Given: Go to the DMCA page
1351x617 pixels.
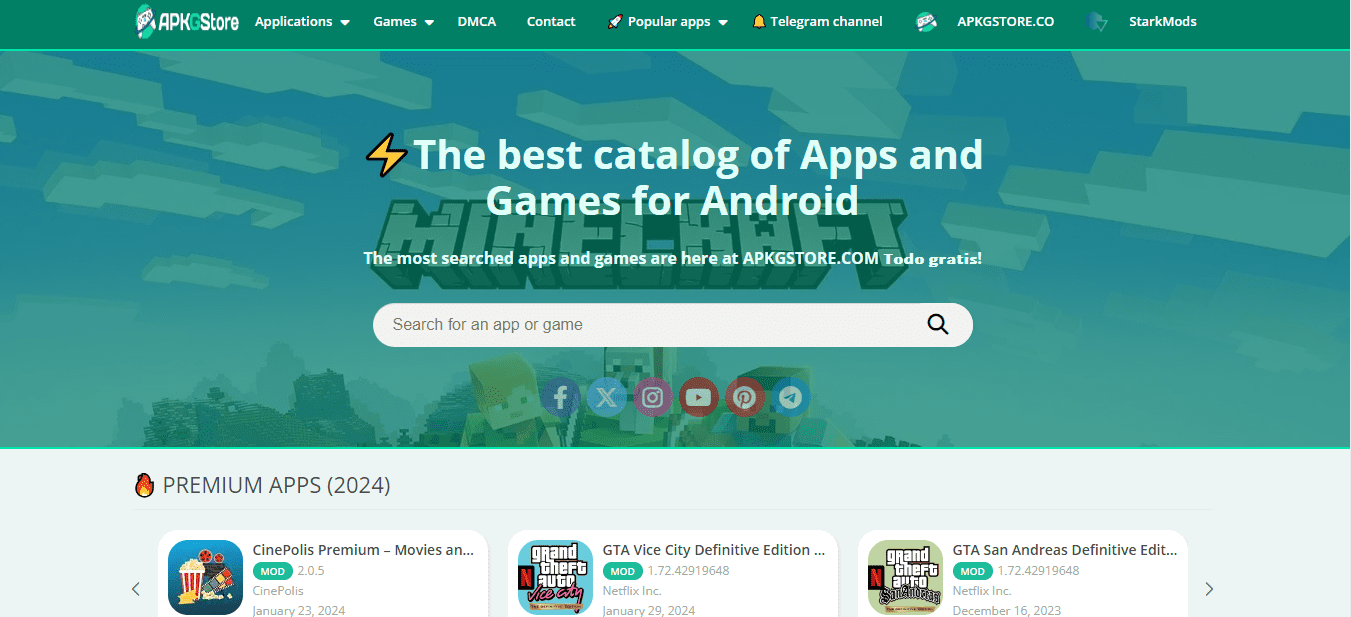Looking at the screenshot, I should tap(477, 21).
